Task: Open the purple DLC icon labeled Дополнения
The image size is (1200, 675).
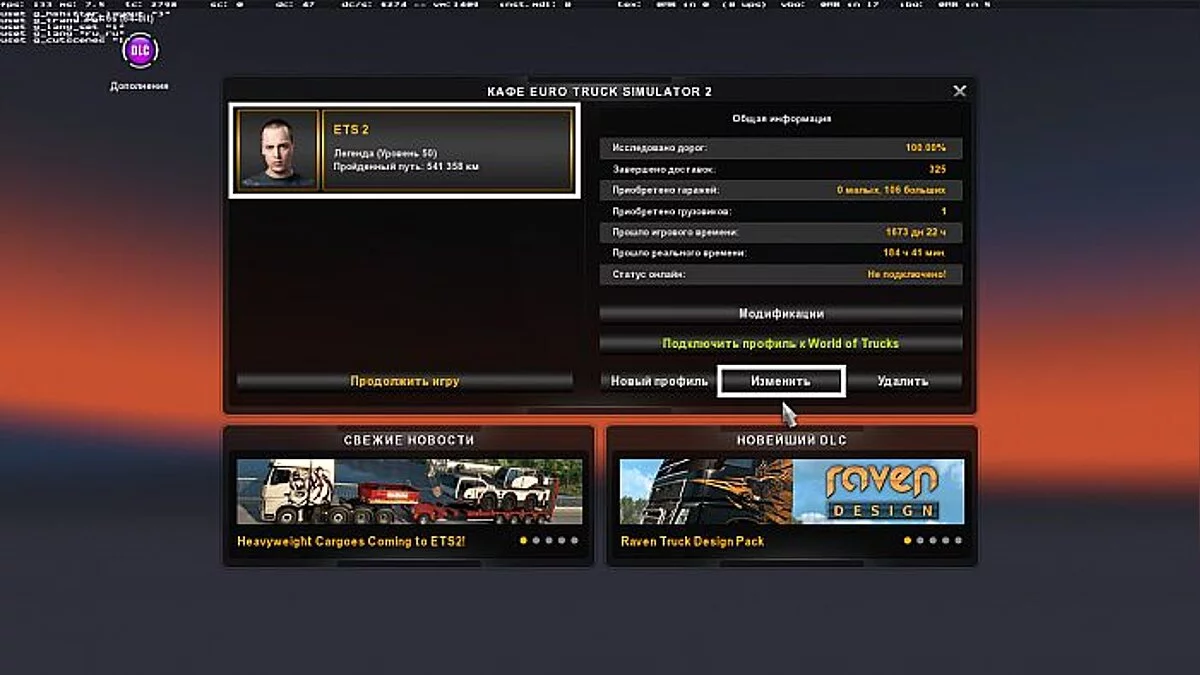Action: [x=138, y=48]
